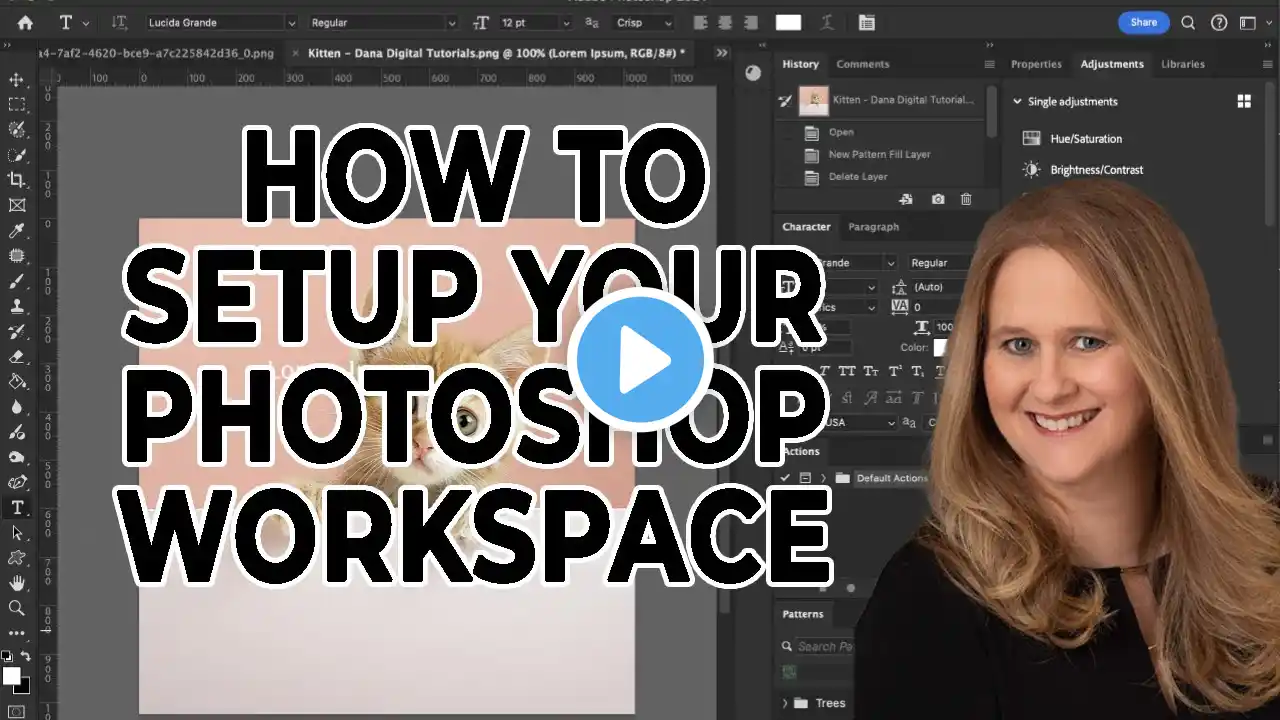Viewport: 1280px width, 720px height.
Task: Set history brush source for Kitten snapshot
Action: (x=787, y=100)
